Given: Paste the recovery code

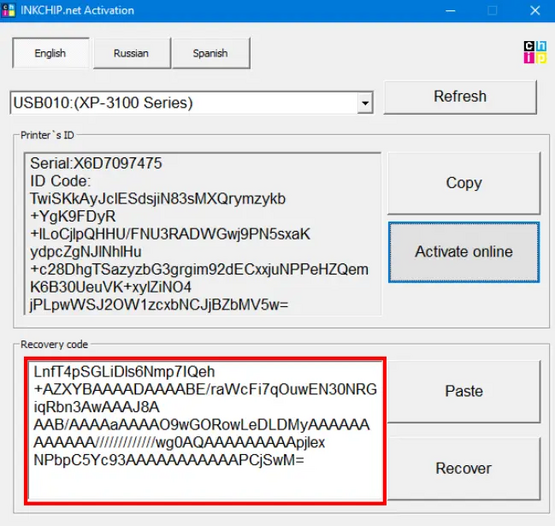Looking at the screenshot, I should [464, 391].
